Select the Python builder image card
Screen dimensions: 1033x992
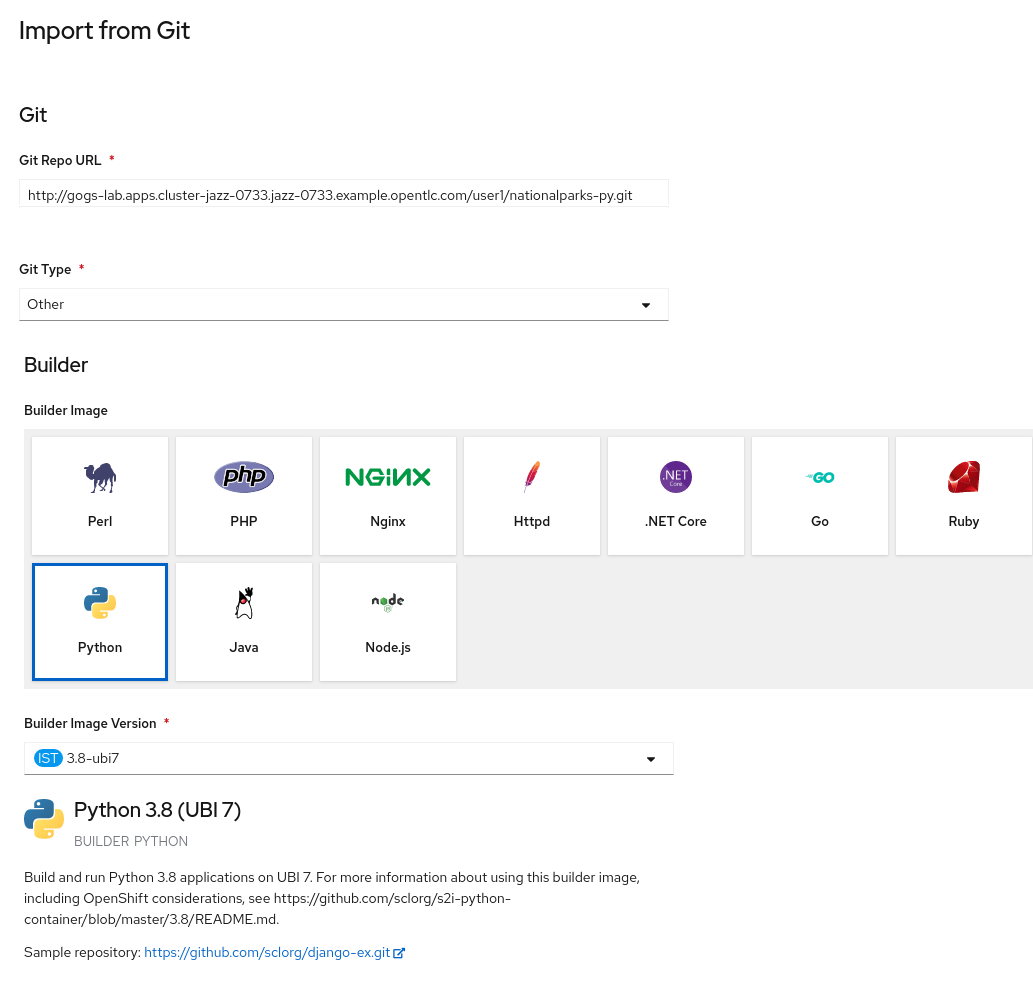pyautogui.click(x=100, y=622)
